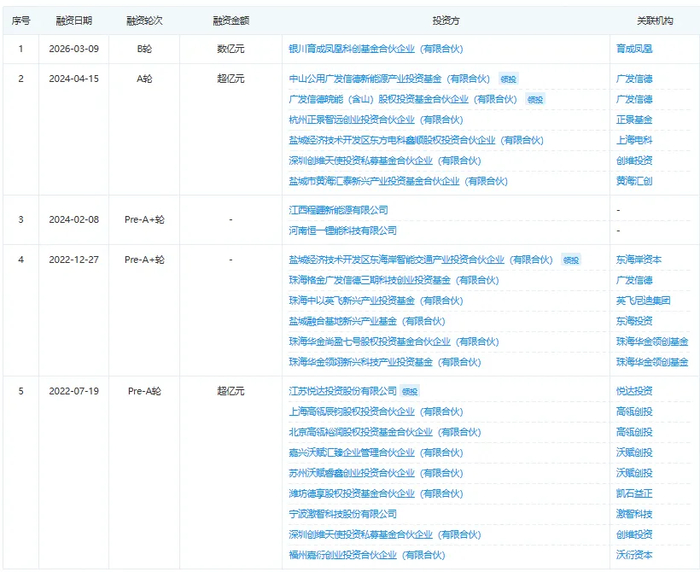Image resolution: width=700 pixels, height=572 pixels.
Task: Click the 融资金额 column header
Action: point(231,21)
